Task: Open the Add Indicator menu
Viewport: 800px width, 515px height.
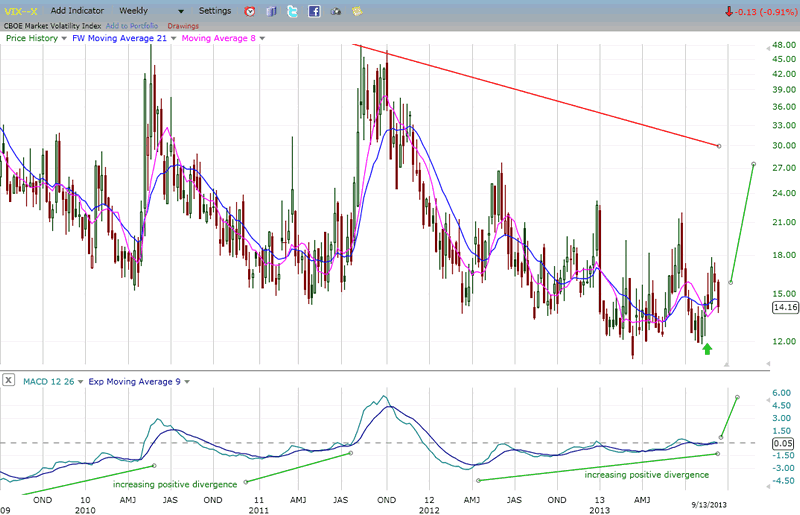Action: click(75, 11)
